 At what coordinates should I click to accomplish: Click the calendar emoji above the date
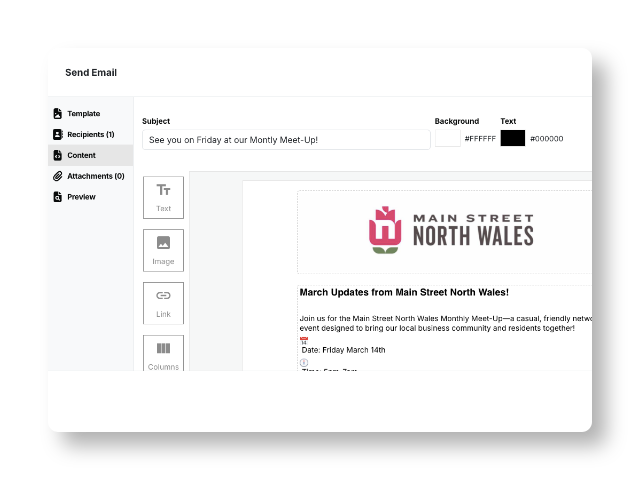[x=304, y=340]
